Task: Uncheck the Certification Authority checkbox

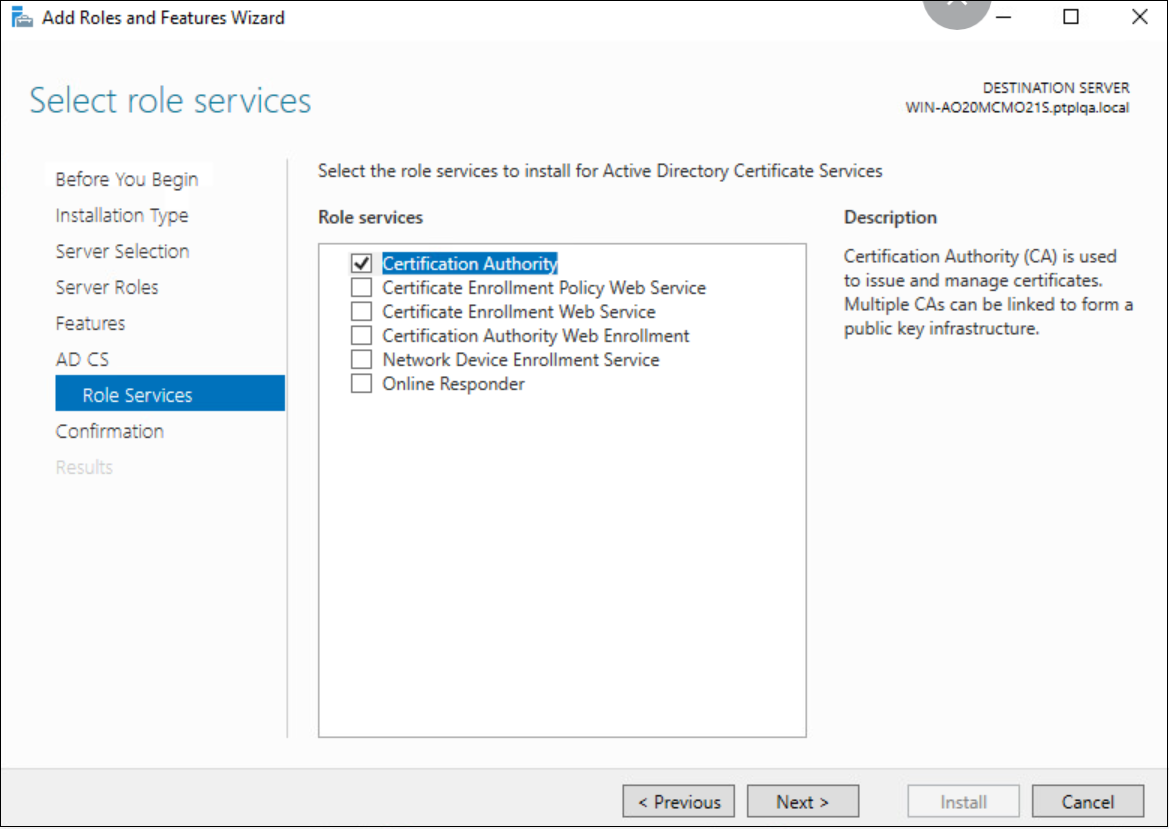Action: 362,263
